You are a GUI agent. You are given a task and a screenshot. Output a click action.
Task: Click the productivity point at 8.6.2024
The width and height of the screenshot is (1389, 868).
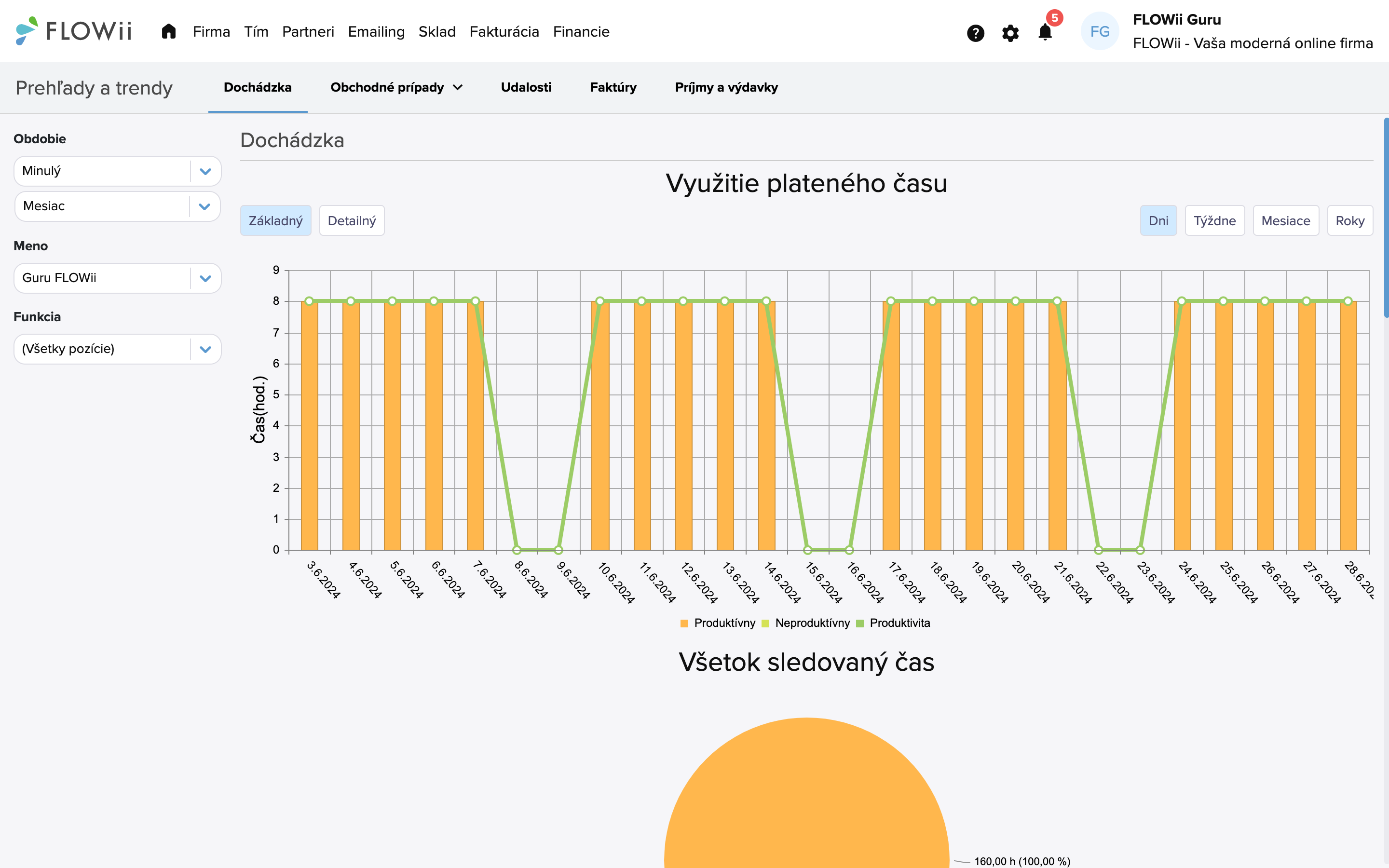517,550
